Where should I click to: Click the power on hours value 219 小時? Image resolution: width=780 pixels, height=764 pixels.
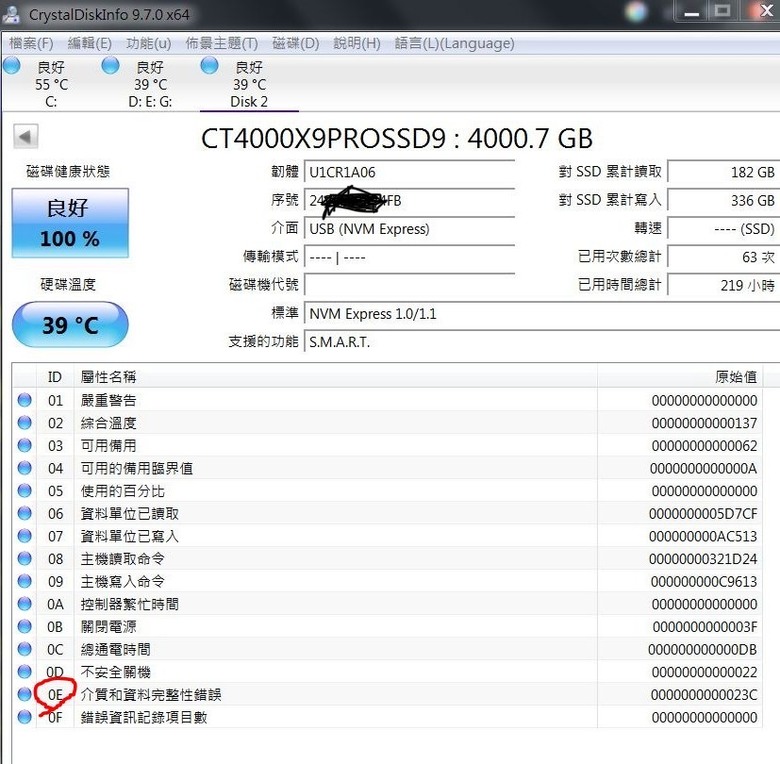[x=723, y=286]
